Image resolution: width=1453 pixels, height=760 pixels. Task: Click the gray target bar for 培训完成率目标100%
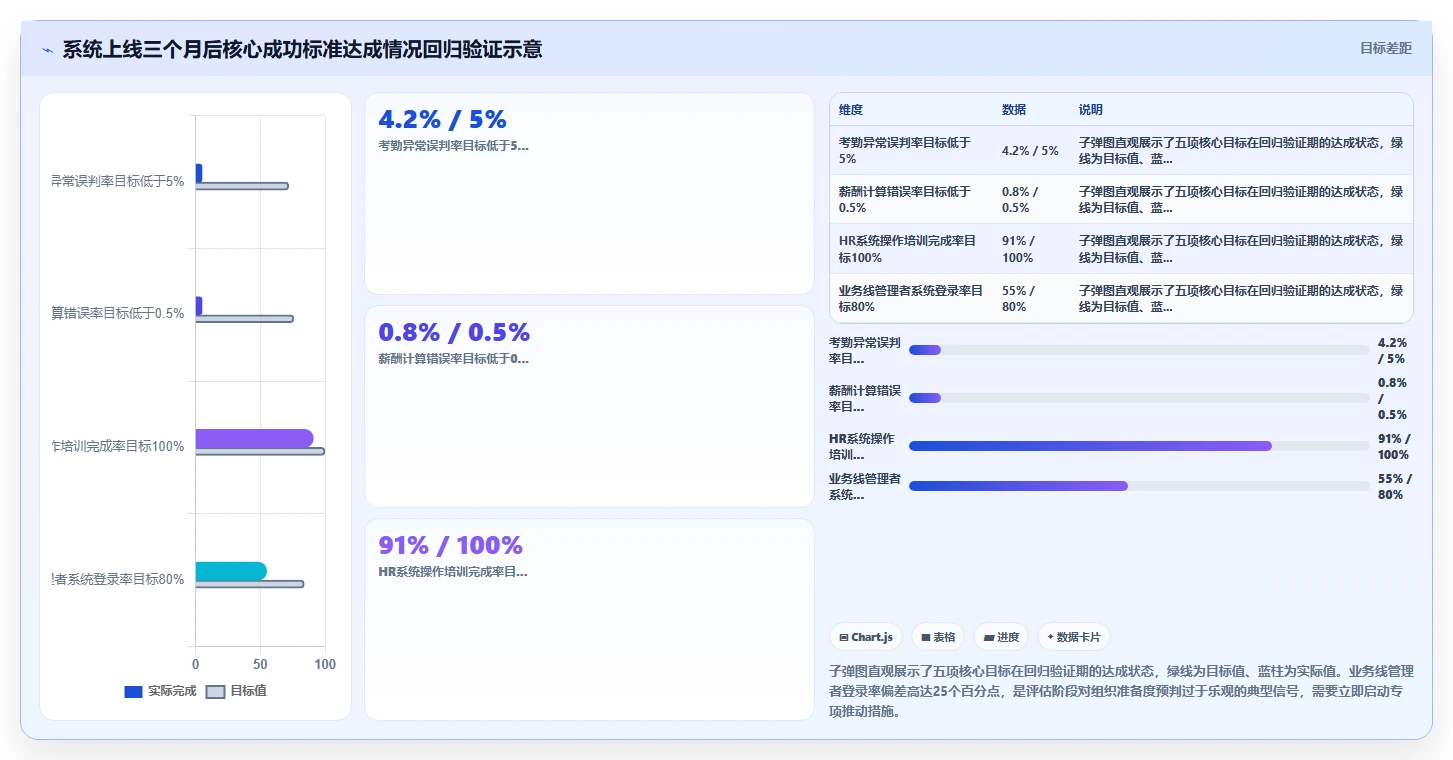(x=260, y=451)
